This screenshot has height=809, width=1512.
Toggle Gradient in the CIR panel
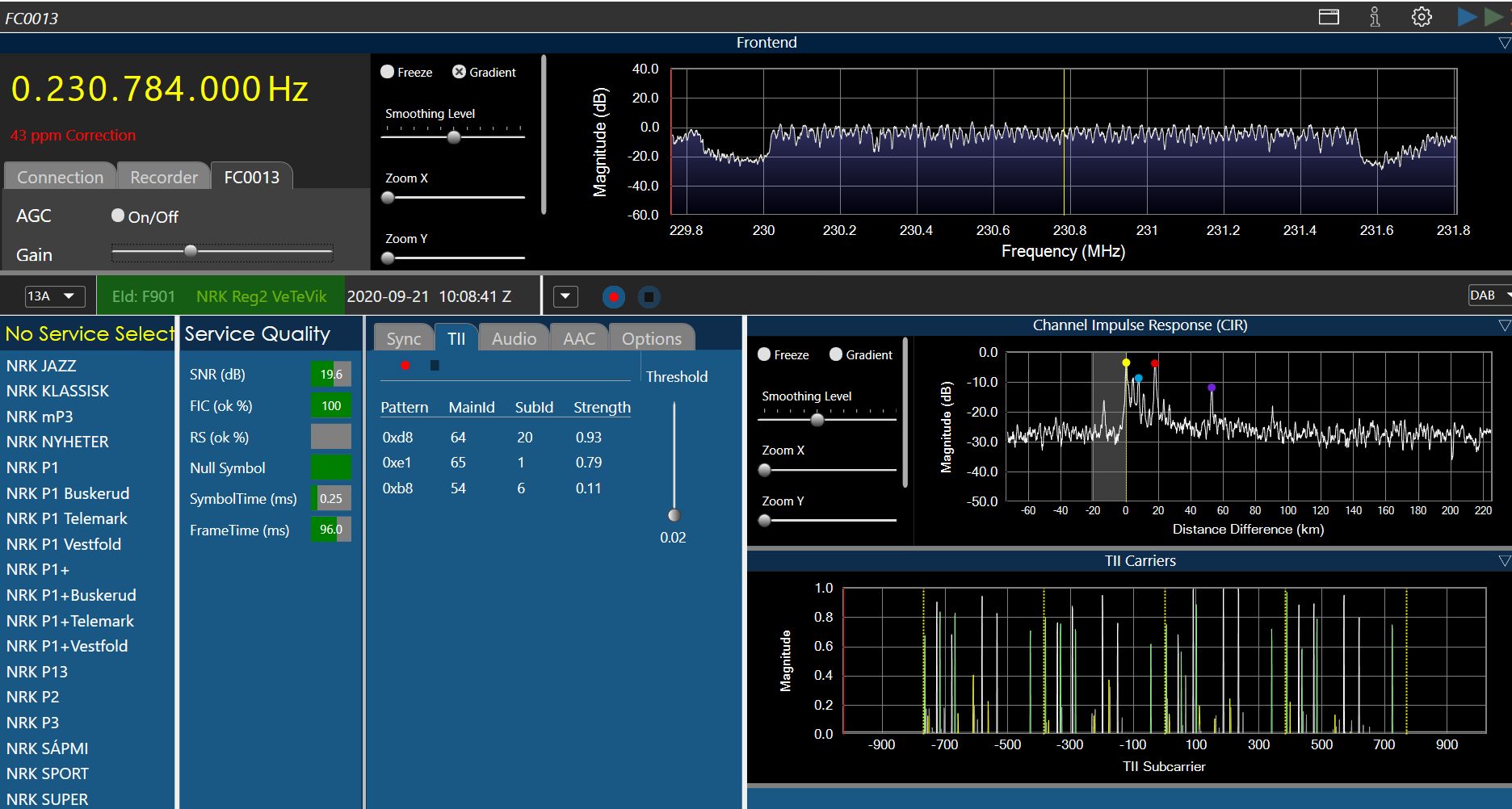click(x=836, y=354)
